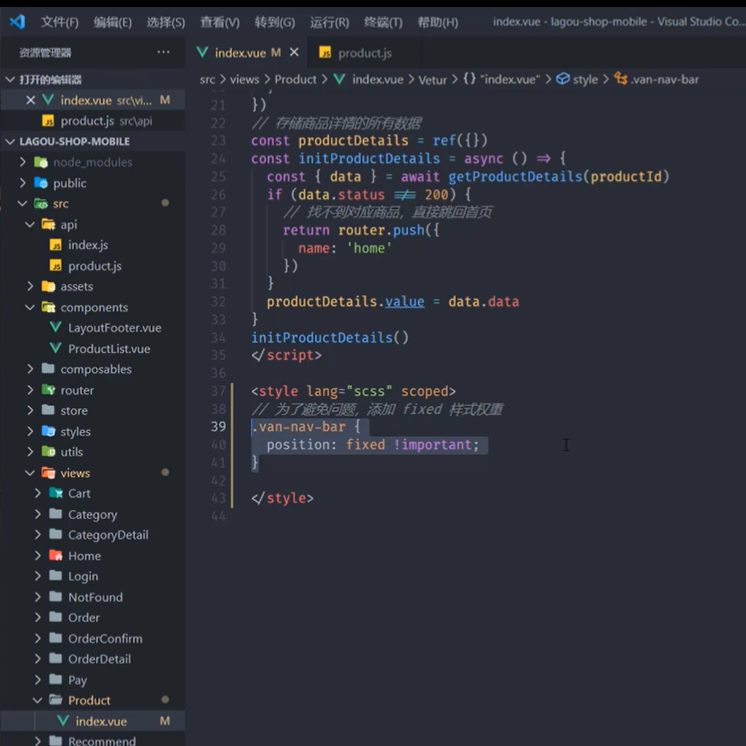The height and width of the screenshot is (746, 746).
Task: Expand the router folder
Action: (x=93, y=390)
